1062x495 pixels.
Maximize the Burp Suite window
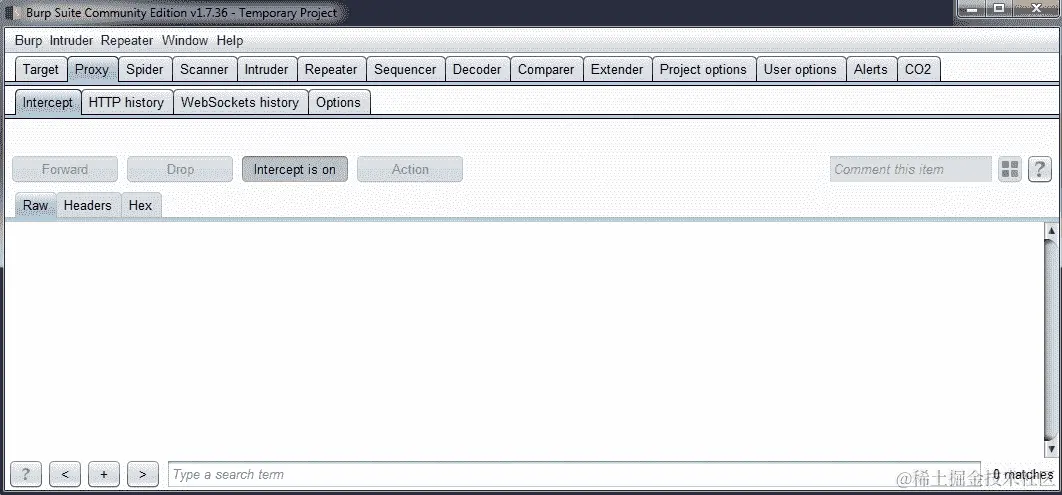point(999,8)
